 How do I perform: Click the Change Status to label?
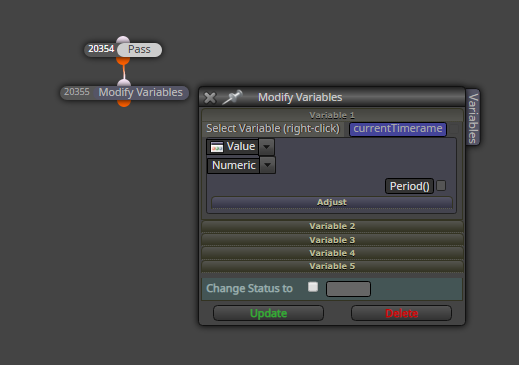pyautogui.click(x=249, y=288)
